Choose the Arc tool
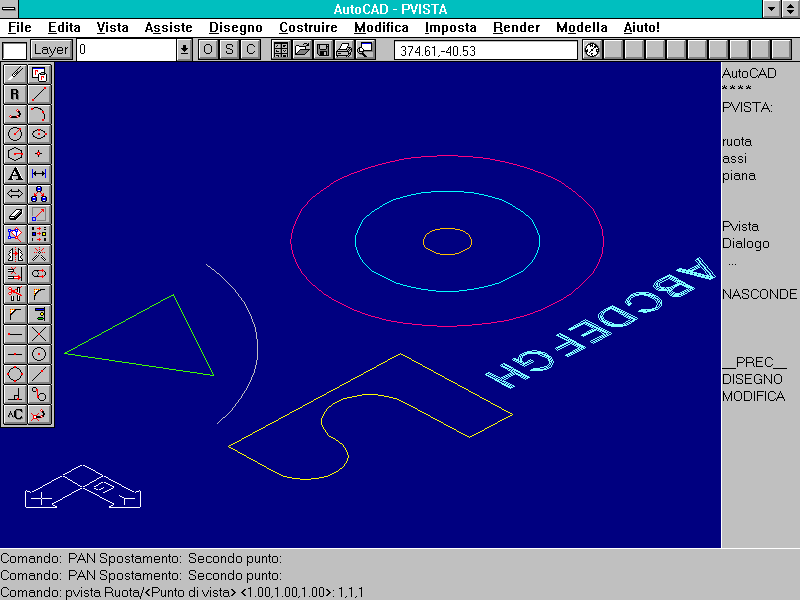This screenshot has width=800, height=600. (39, 114)
